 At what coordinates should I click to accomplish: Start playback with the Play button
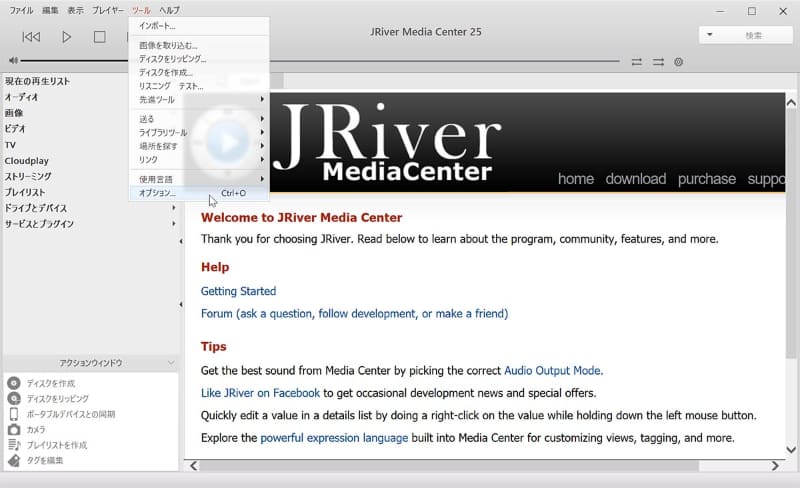tap(66, 37)
